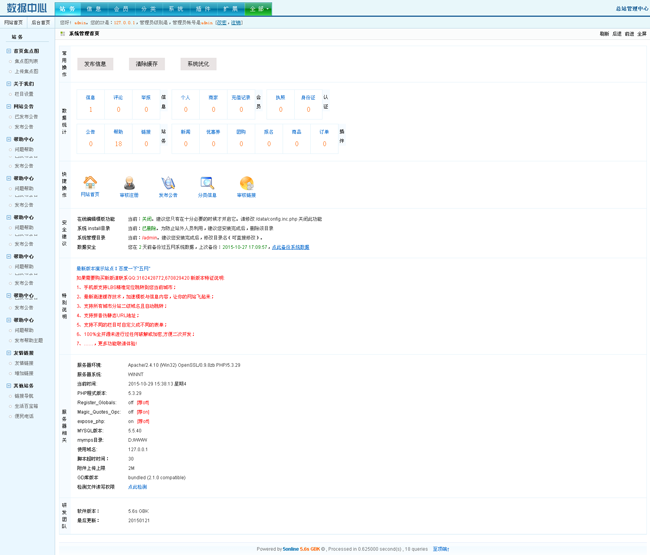This screenshot has height=555, width=650.
Task: Click the 订单 plugin statistic link
Action: (324, 132)
